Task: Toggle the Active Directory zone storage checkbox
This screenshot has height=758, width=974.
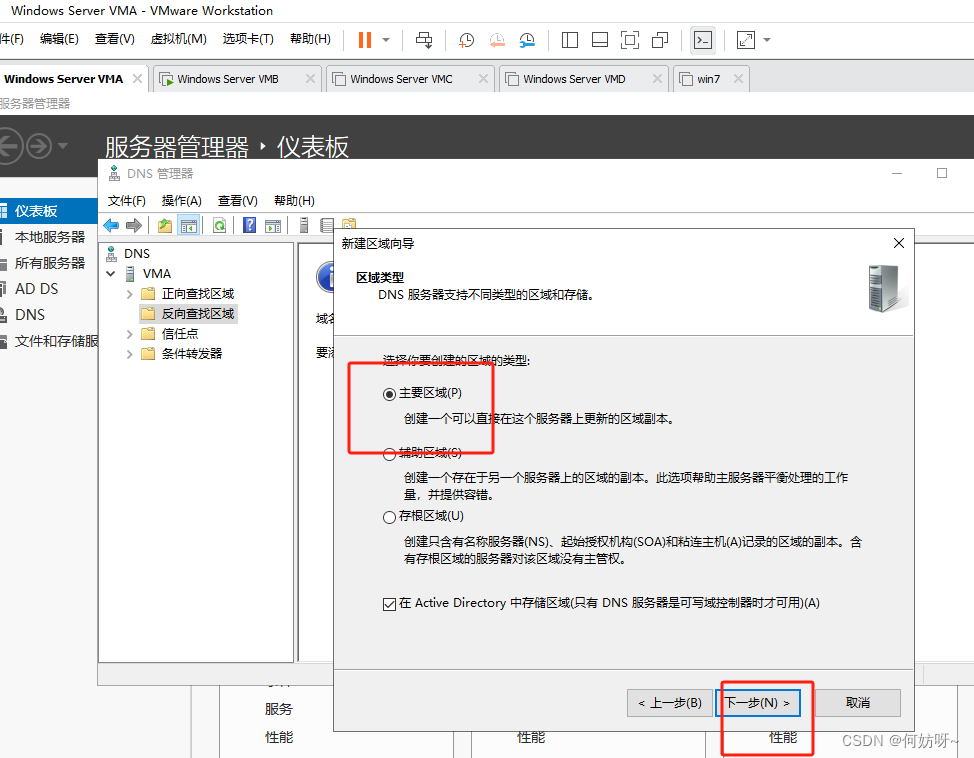Action: (x=390, y=604)
